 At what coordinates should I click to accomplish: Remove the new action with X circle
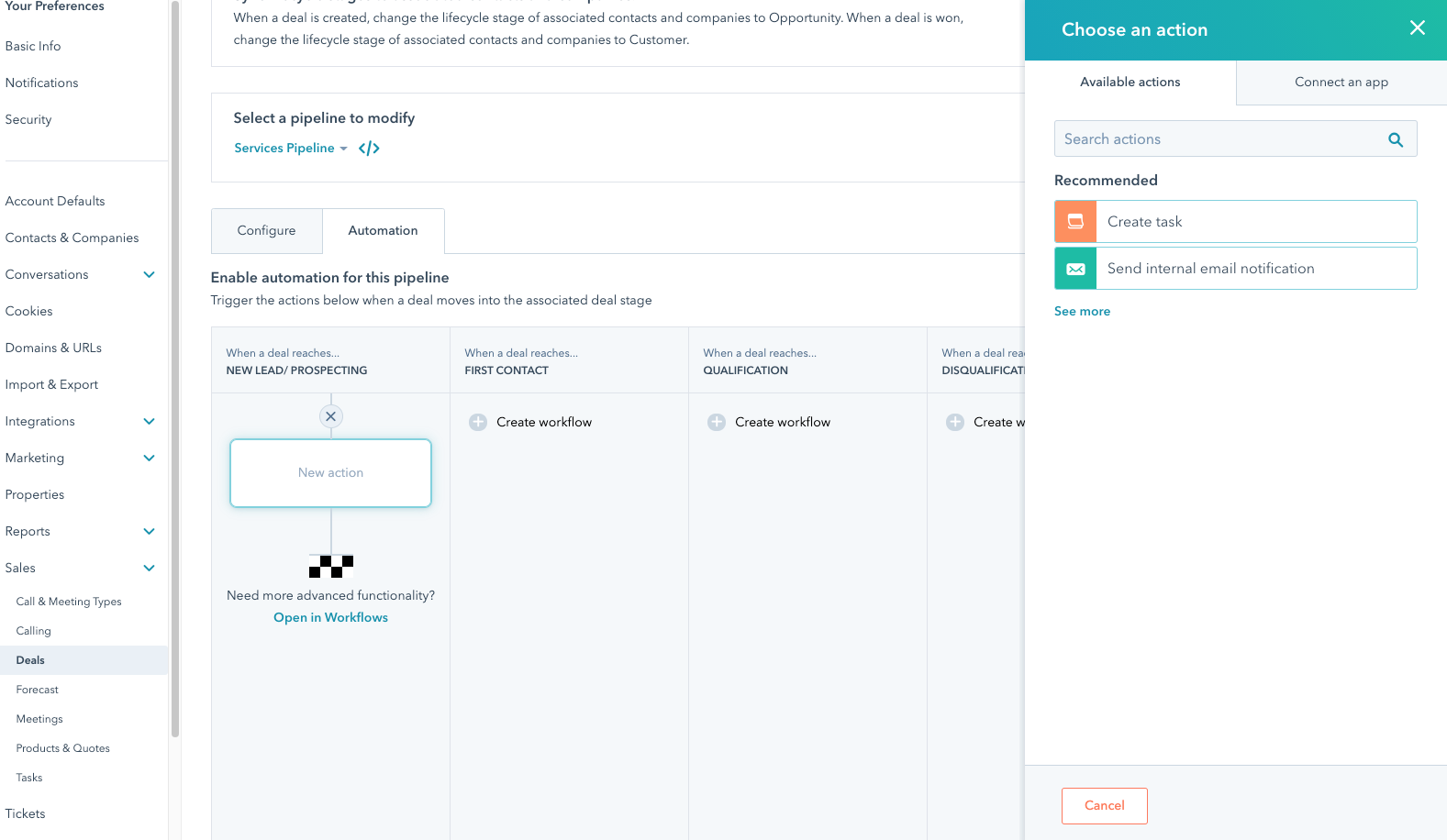tap(331, 416)
